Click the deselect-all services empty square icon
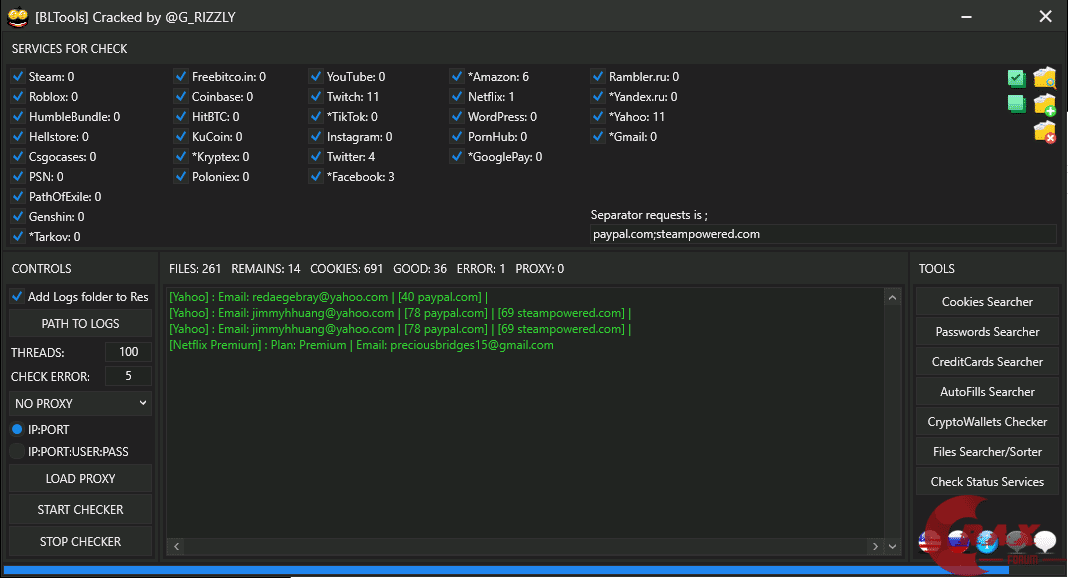This screenshot has height=578, width=1068. tap(1016, 104)
